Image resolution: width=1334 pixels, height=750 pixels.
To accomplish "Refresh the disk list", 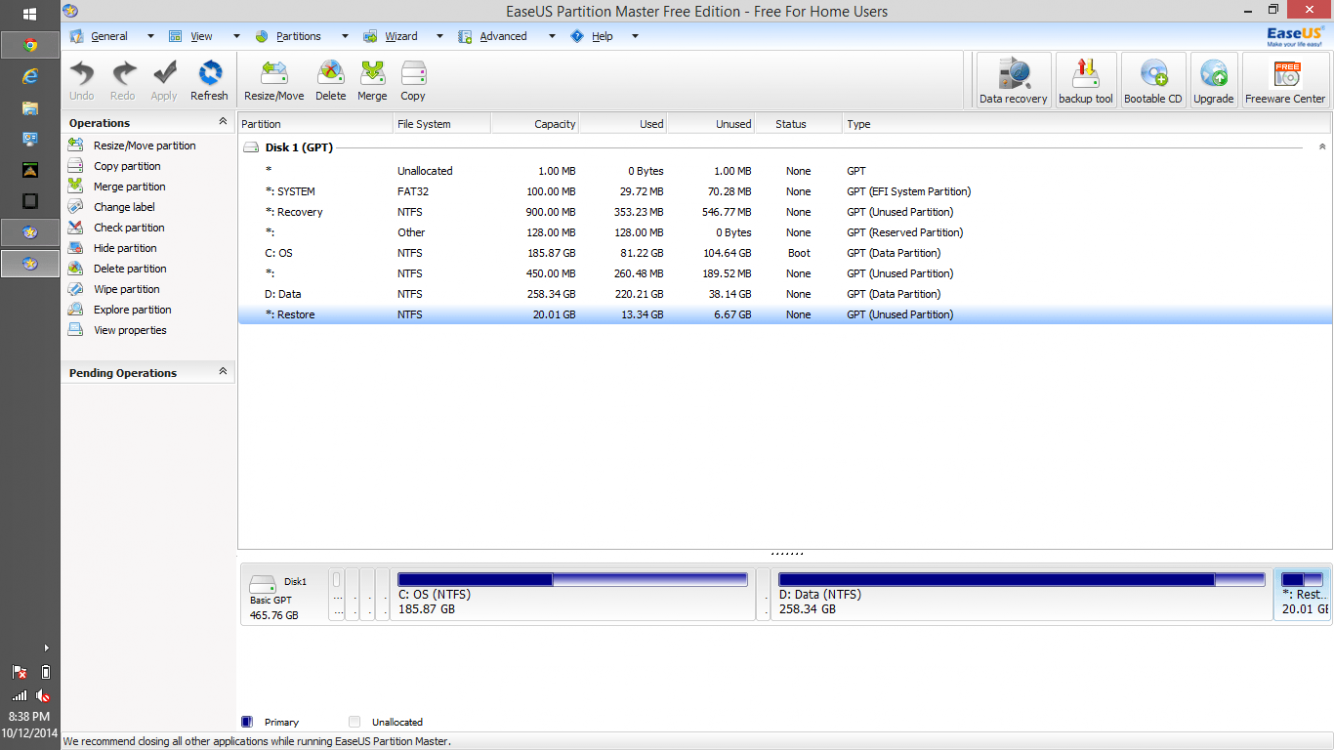I will pyautogui.click(x=209, y=80).
